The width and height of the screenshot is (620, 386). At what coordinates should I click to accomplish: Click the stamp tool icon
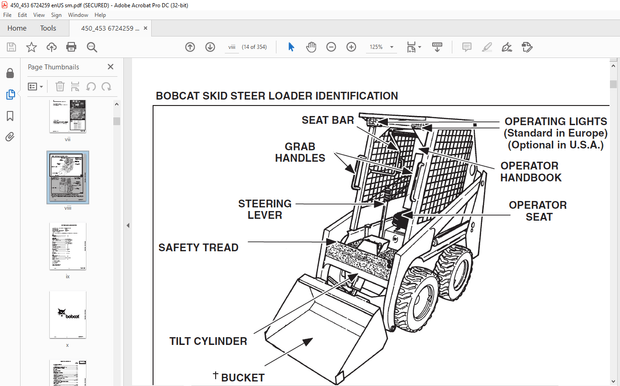pos(527,47)
